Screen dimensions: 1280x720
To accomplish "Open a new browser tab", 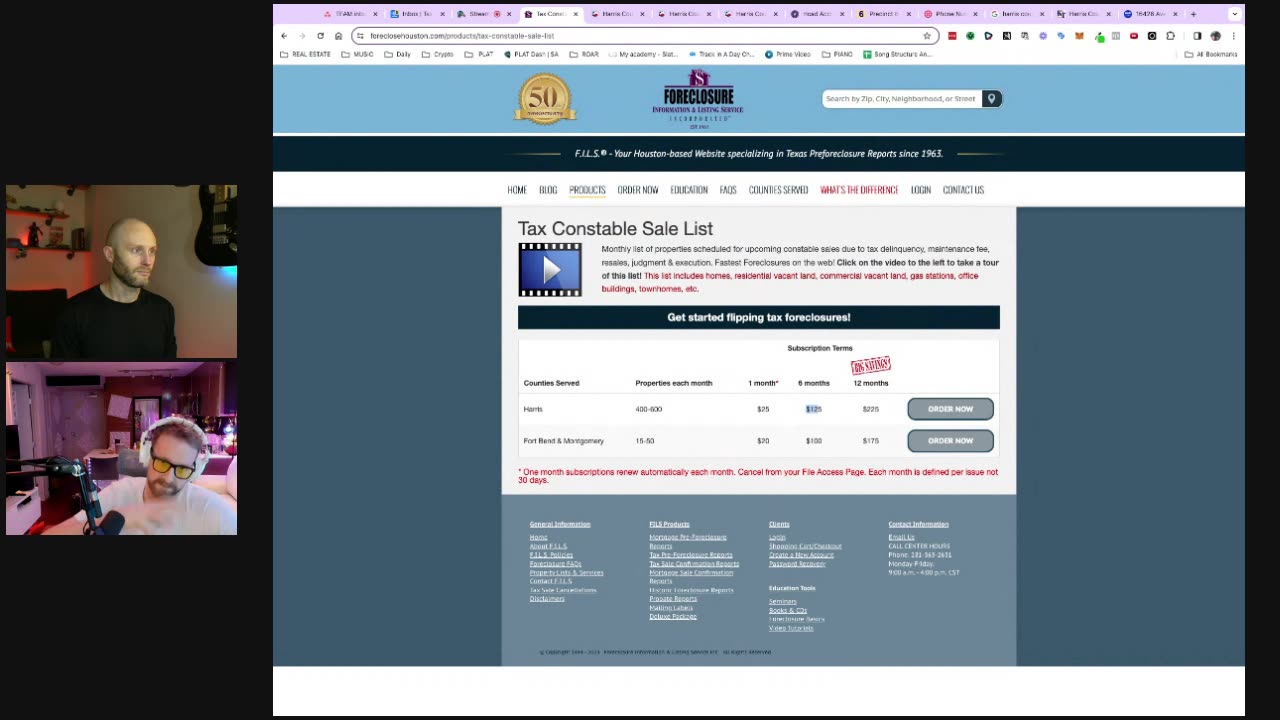I will [x=1193, y=14].
